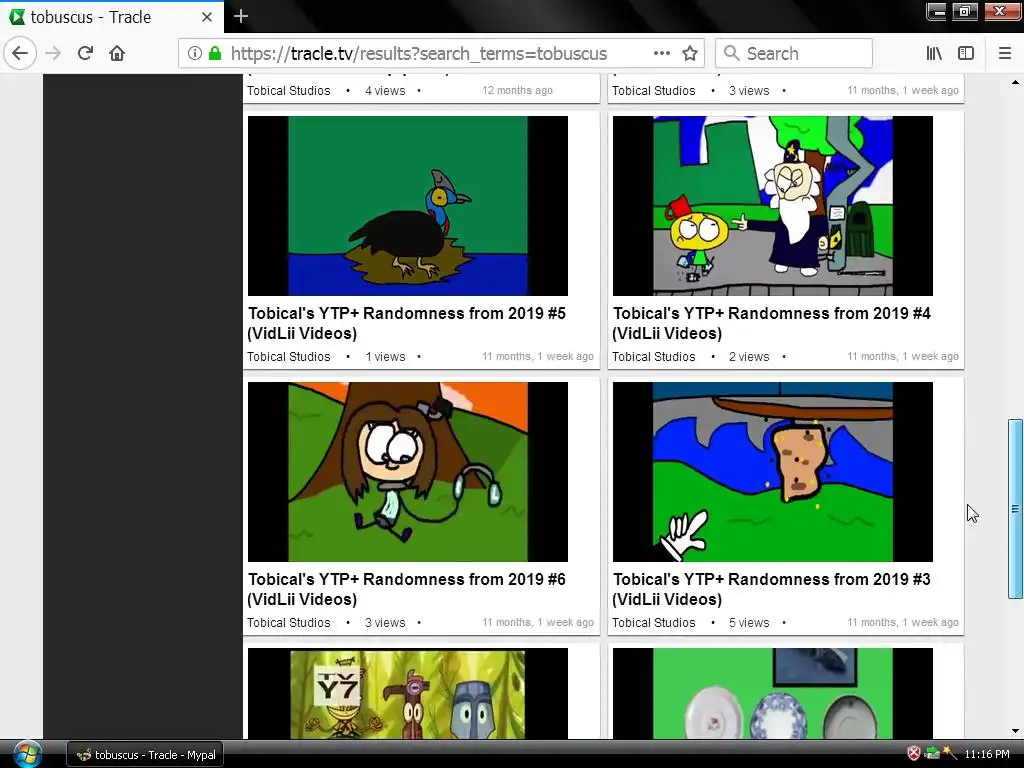Reload the current page
This screenshot has height=768, width=1024.
pos(85,53)
